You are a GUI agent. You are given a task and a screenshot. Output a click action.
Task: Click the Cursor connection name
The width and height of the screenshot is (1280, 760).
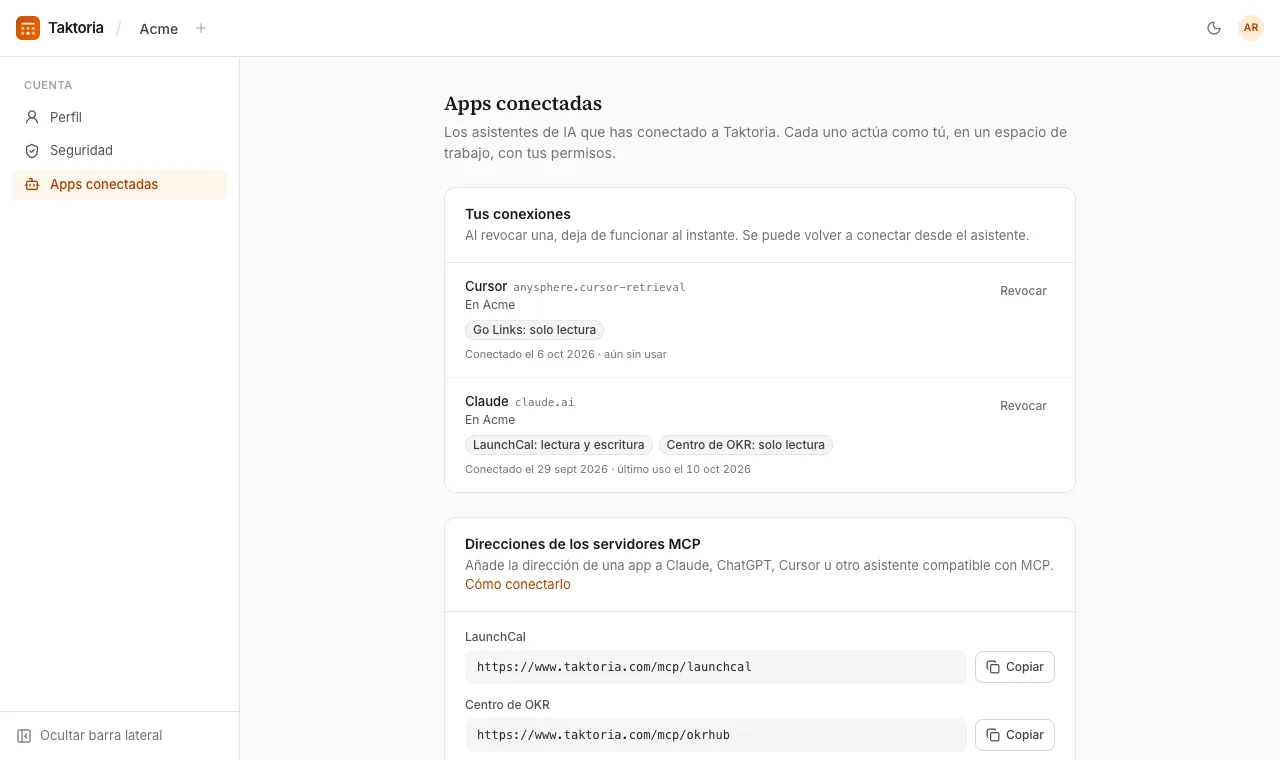tap(486, 286)
